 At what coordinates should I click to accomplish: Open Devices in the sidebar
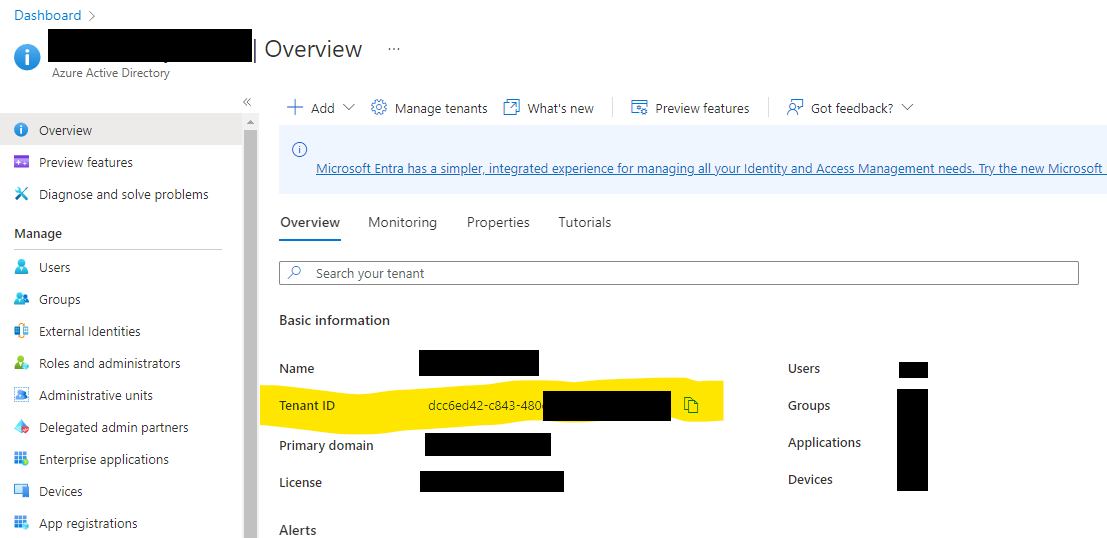pos(61,491)
